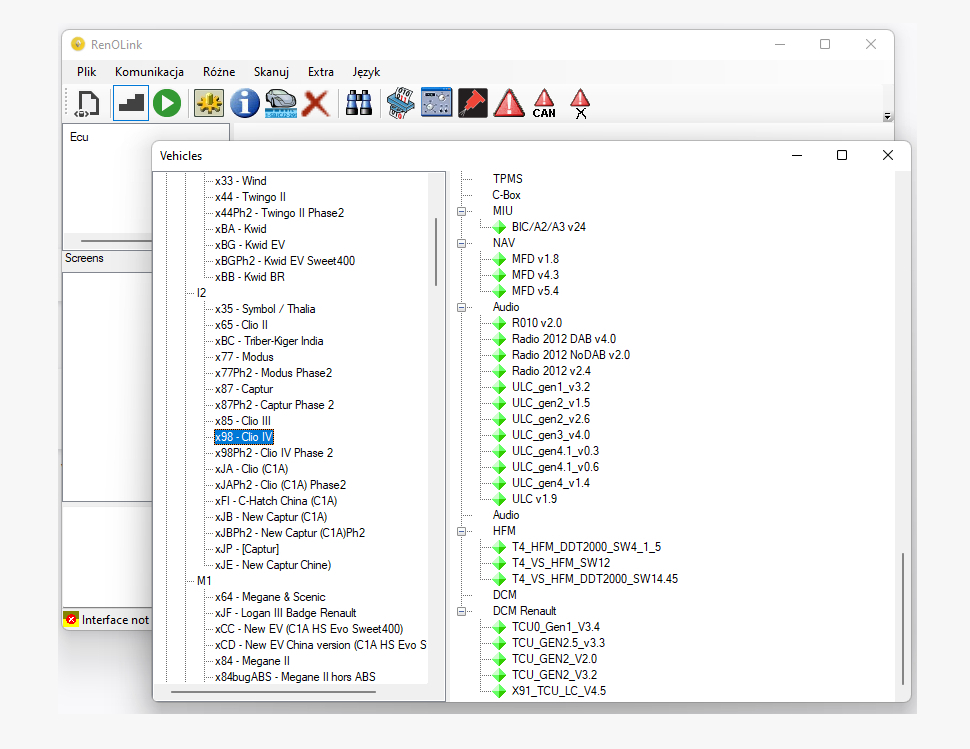Click TPMS tree entry
970x749 pixels.
(508, 179)
